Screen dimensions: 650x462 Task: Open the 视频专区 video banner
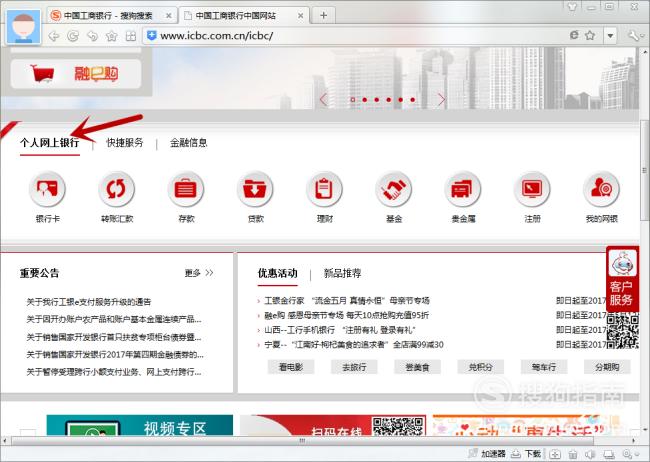pos(140,425)
